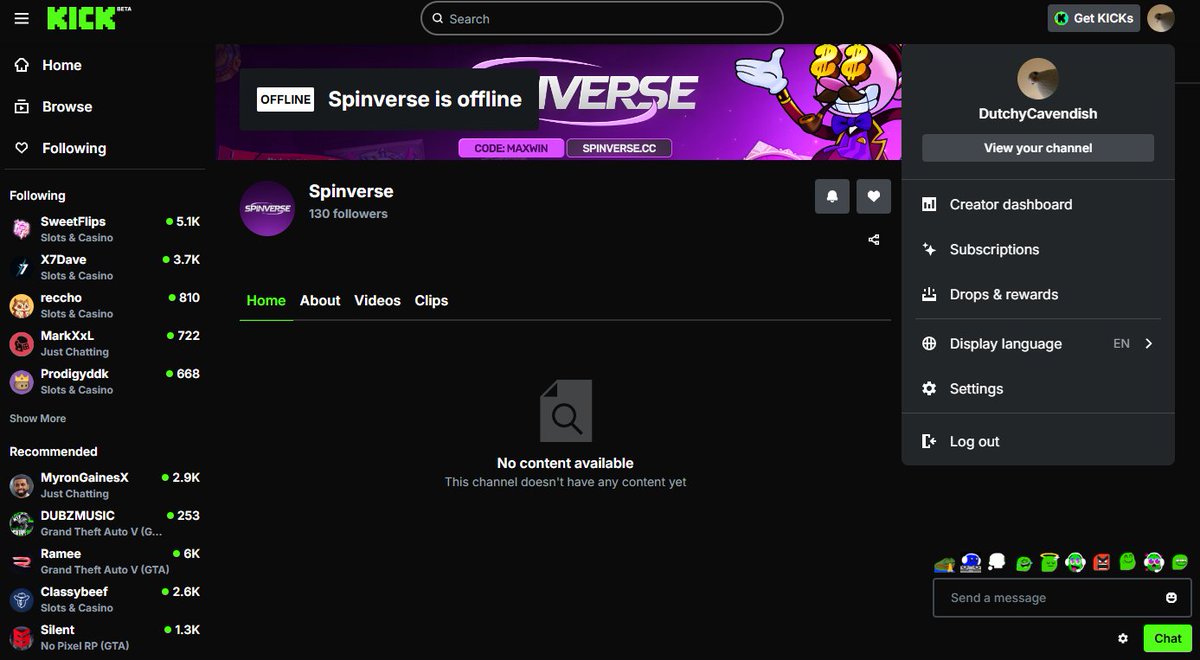The height and width of the screenshot is (660, 1200).
Task: Click SPINVERSE.CC link in banner
Action: point(619,148)
